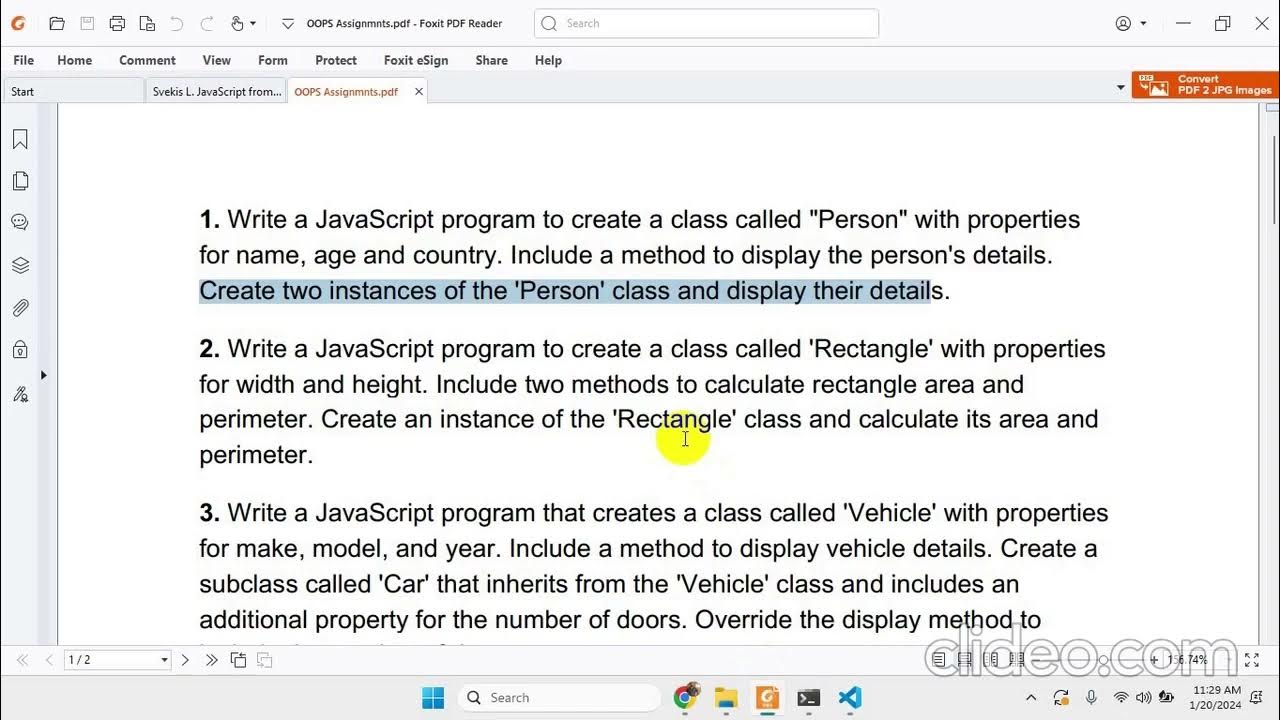This screenshot has height=720, width=1280.
Task: Undo the last action
Action: [x=177, y=23]
